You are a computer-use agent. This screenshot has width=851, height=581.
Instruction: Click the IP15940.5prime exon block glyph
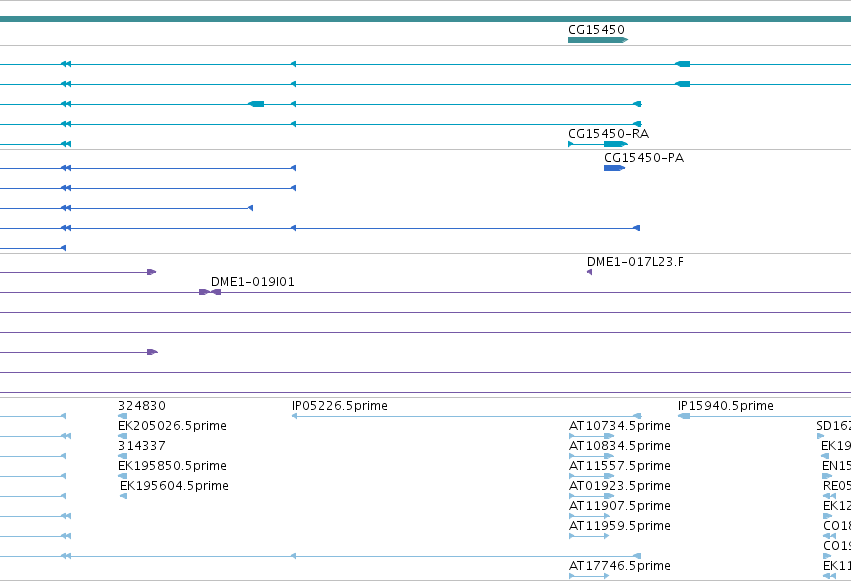684,416
